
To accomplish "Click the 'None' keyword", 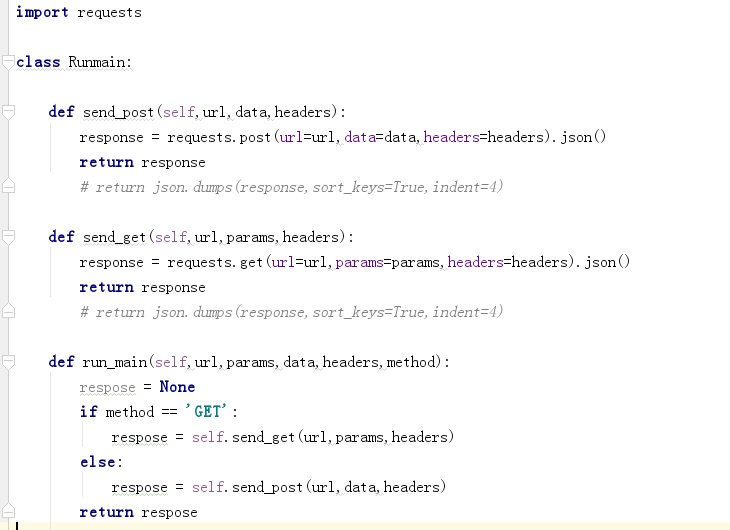I will click(x=177, y=387).
